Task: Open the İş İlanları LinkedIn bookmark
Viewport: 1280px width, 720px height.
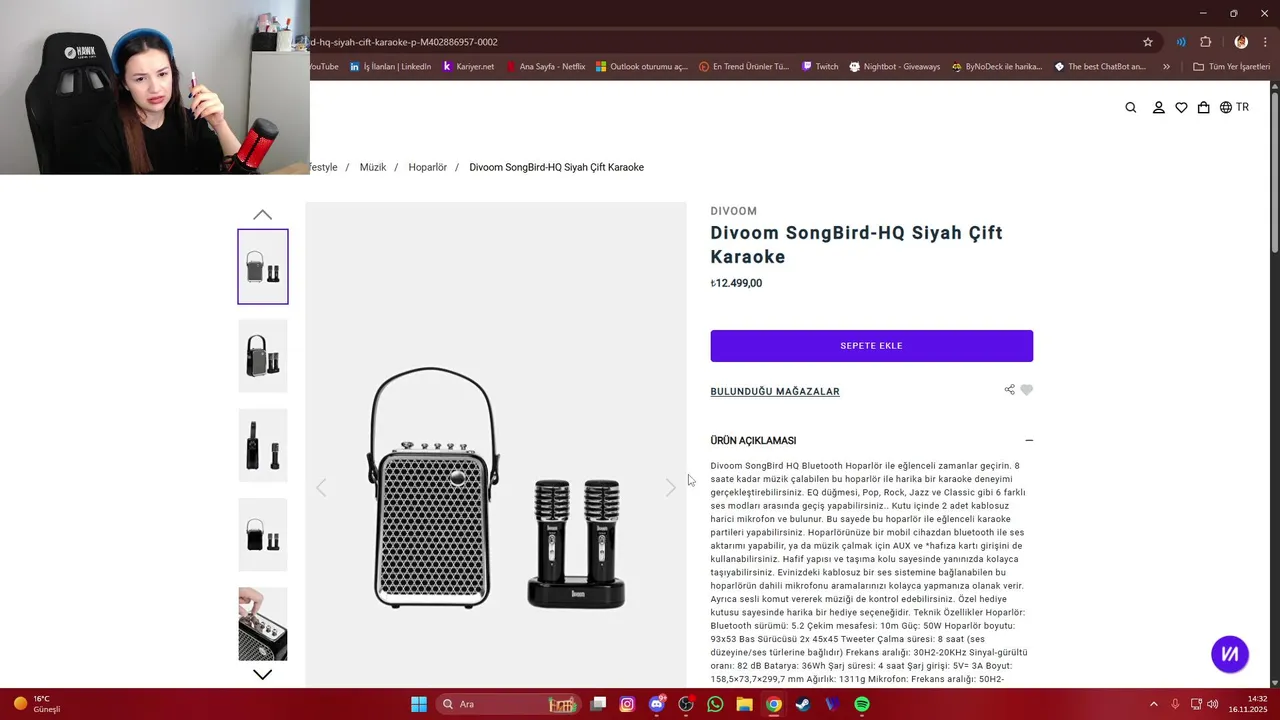Action: 390,67
